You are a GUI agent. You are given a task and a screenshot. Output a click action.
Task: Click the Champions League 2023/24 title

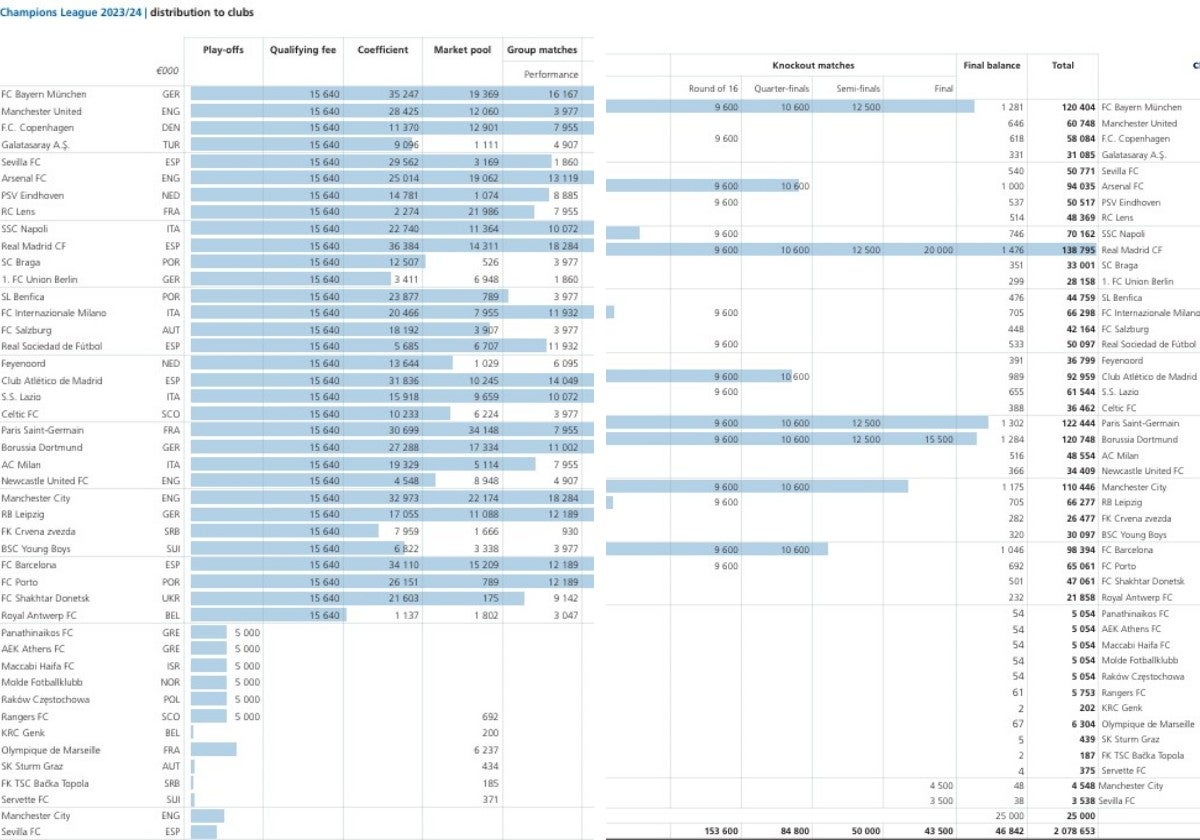tap(72, 13)
